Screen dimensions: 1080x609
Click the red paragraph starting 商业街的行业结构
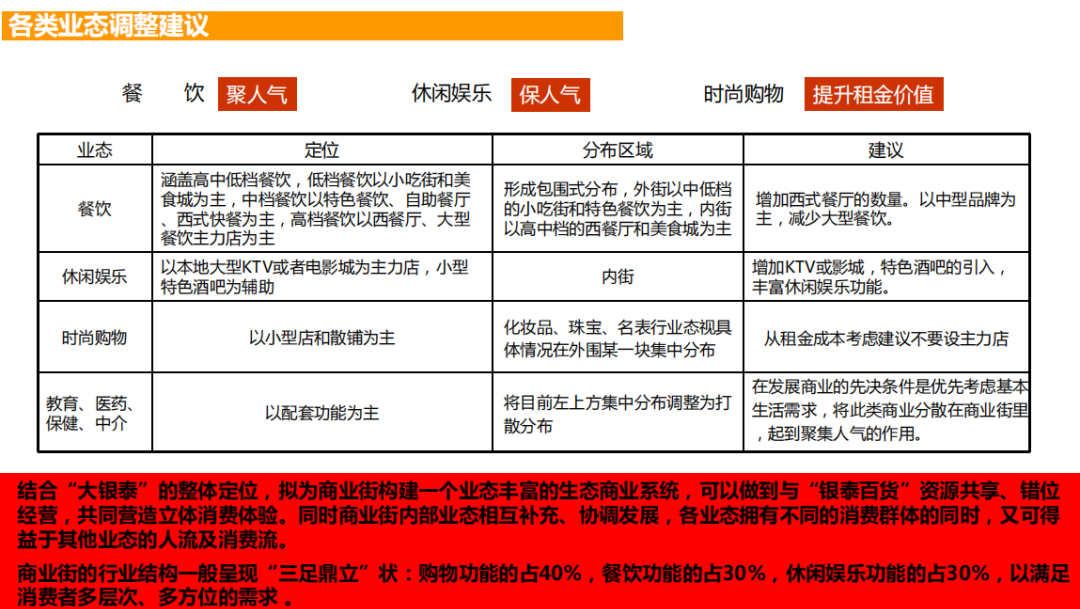click(x=543, y=584)
